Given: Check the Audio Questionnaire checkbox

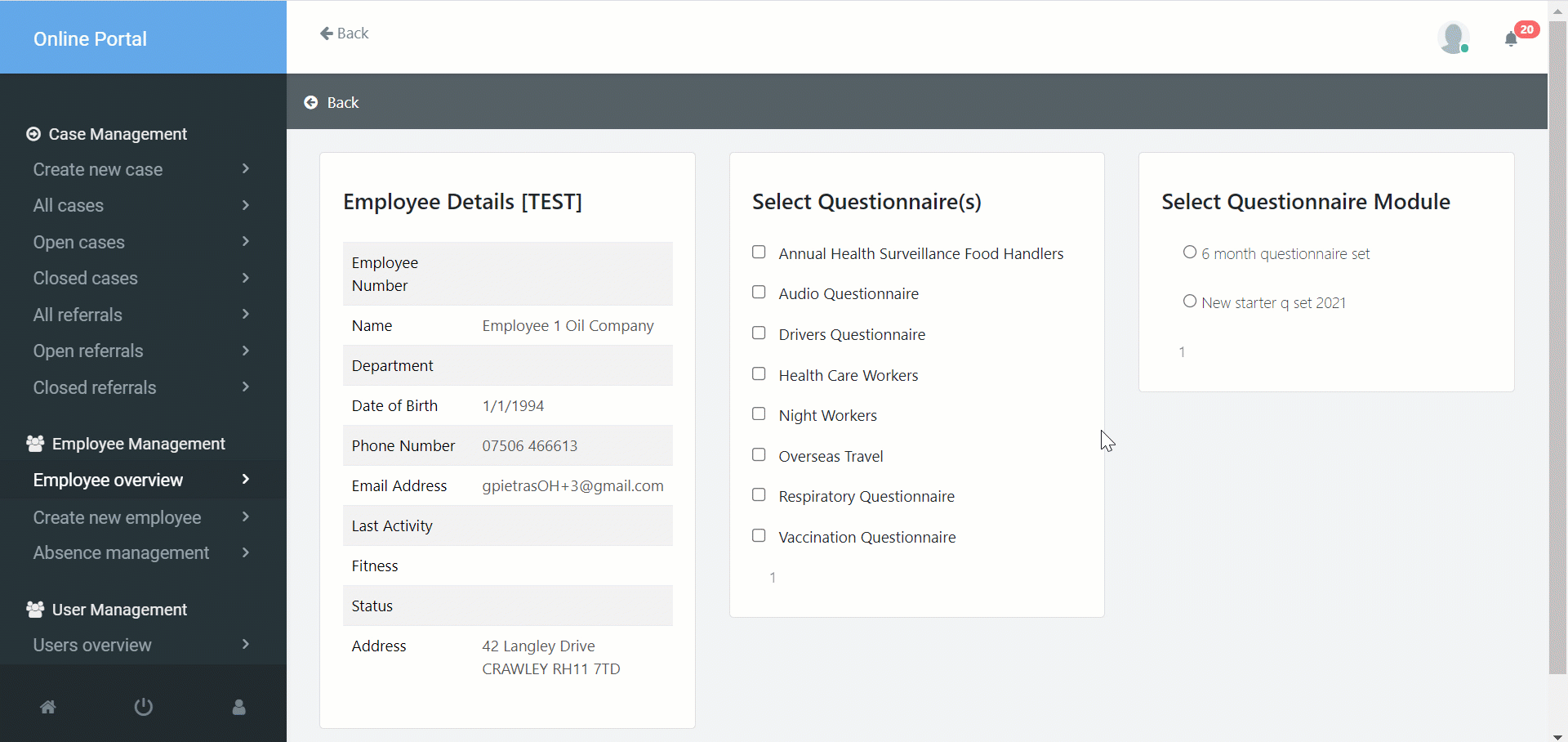Looking at the screenshot, I should click(x=759, y=293).
